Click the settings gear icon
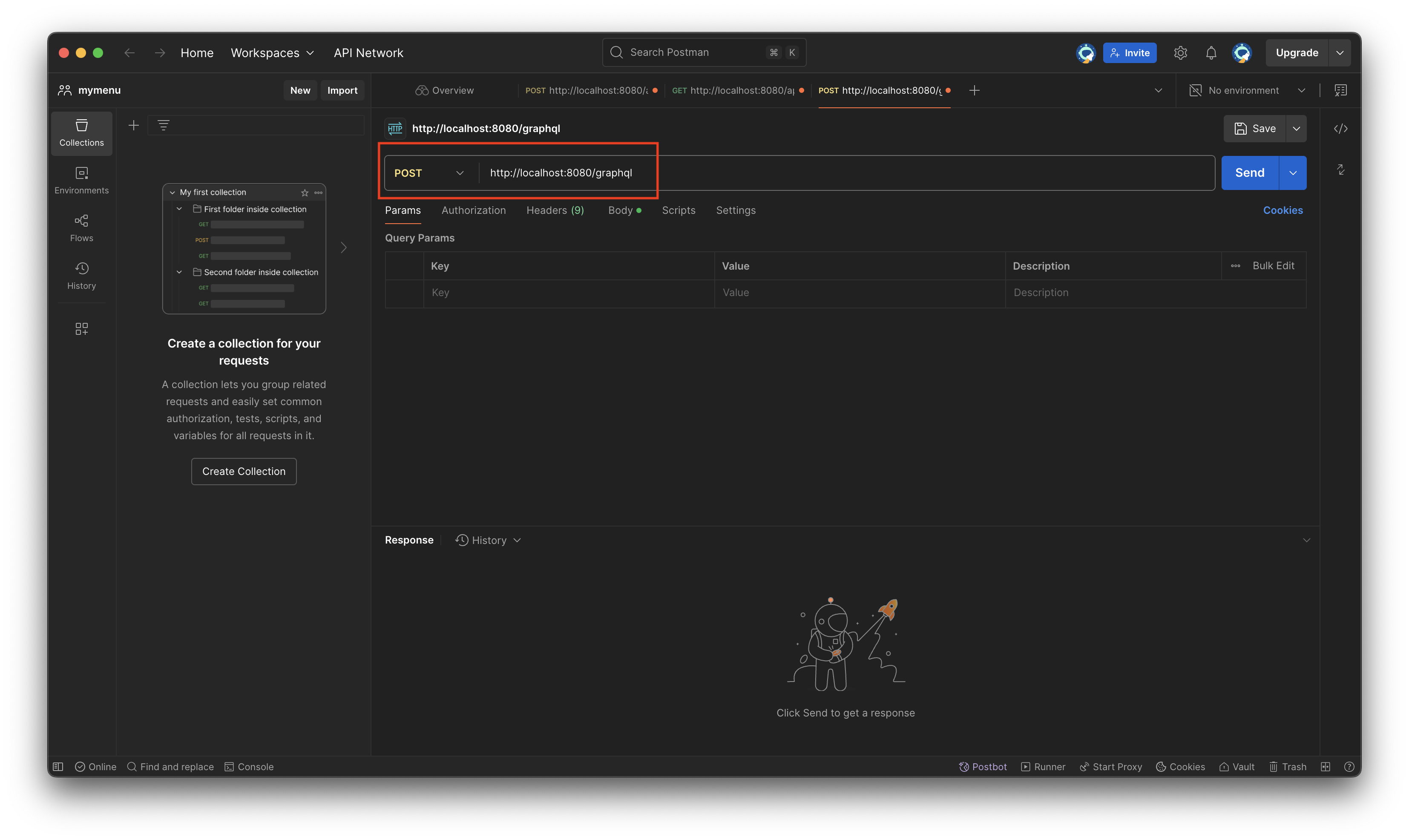 (1180, 53)
